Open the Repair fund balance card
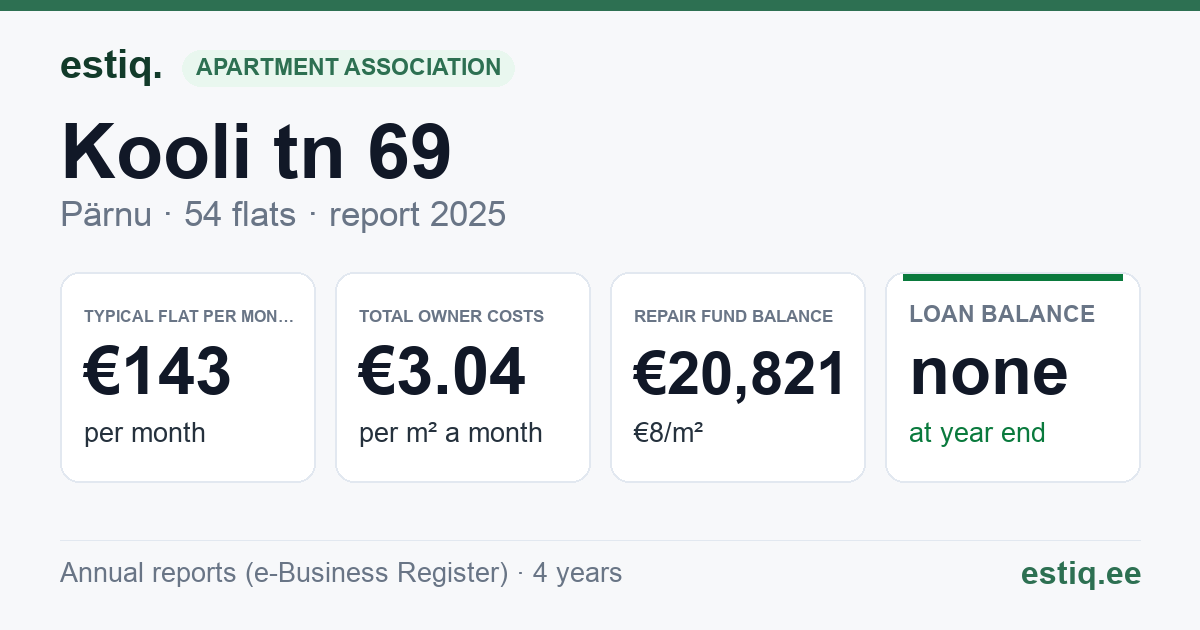The width and height of the screenshot is (1200, 630). (738, 377)
